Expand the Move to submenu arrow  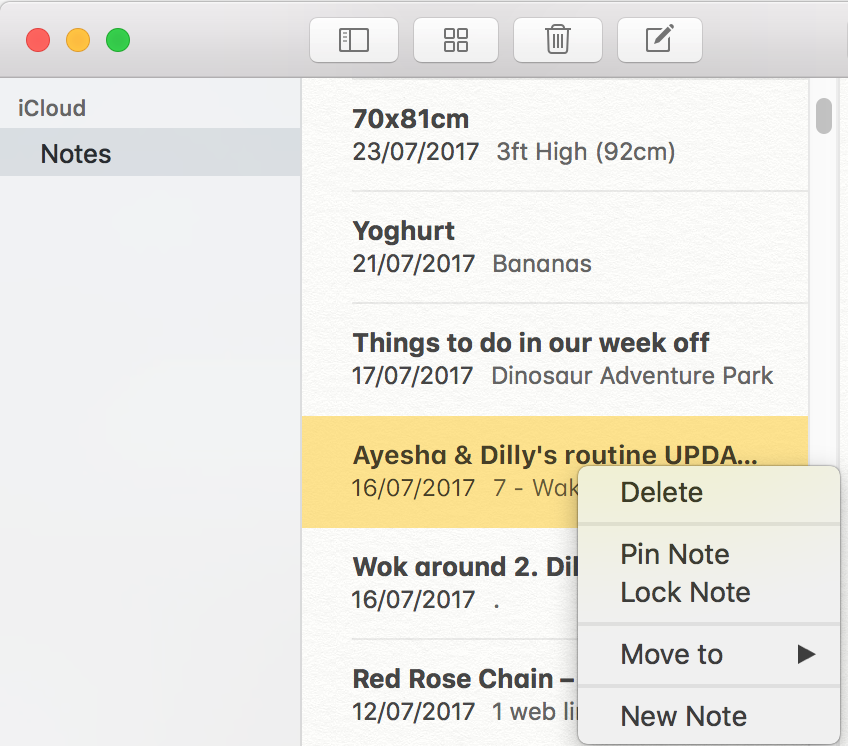point(806,654)
